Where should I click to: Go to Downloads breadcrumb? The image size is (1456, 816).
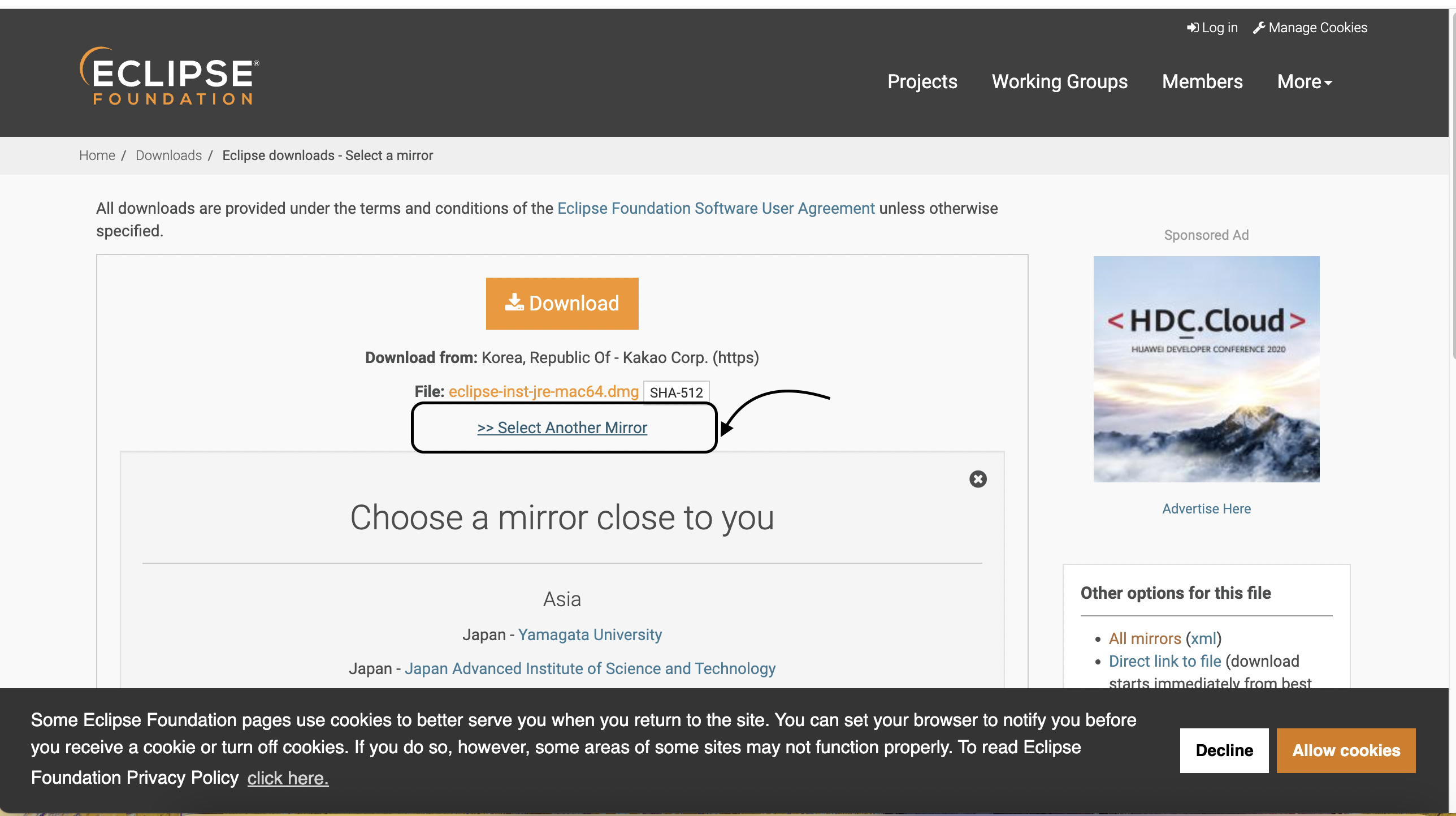pos(168,156)
